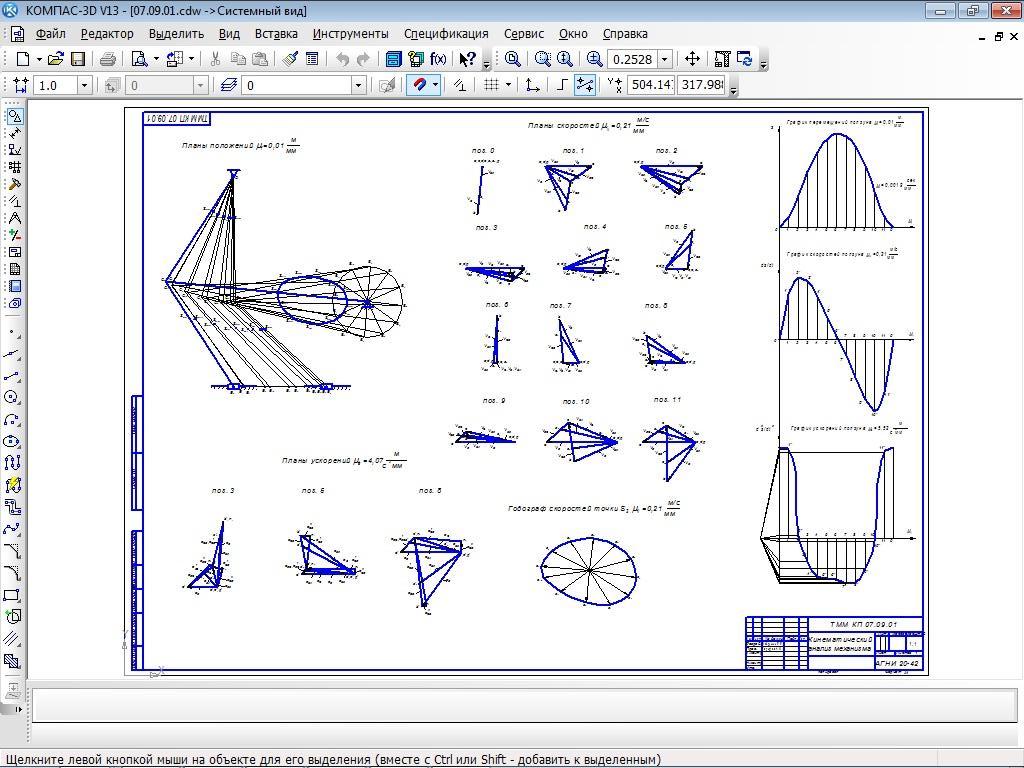The height and width of the screenshot is (768, 1024).
Task: Open the Файл menu
Action: pos(50,34)
